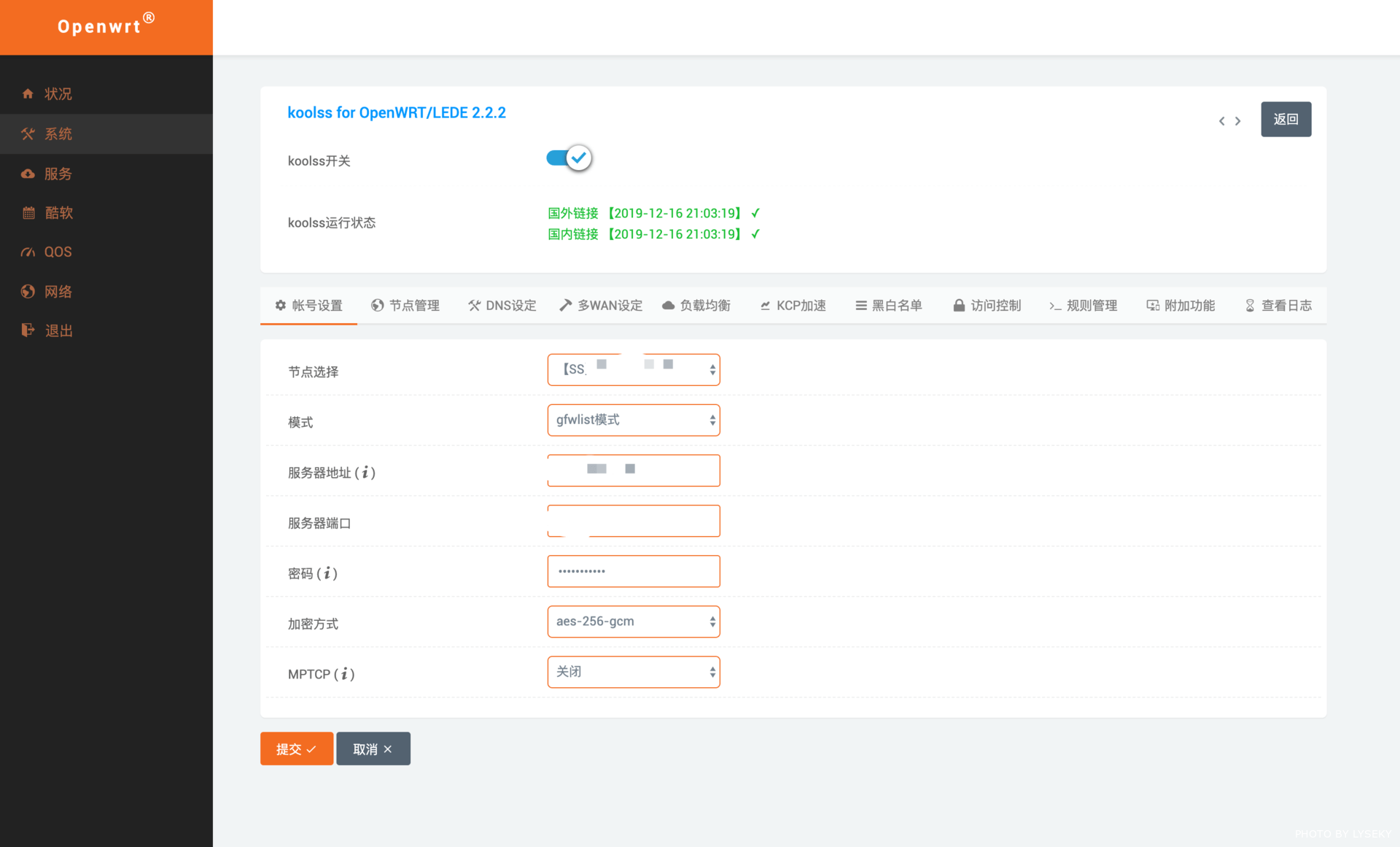Open the 网络 sidebar menu
The height and width of the screenshot is (847, 1400).
(x=106, y=291)
